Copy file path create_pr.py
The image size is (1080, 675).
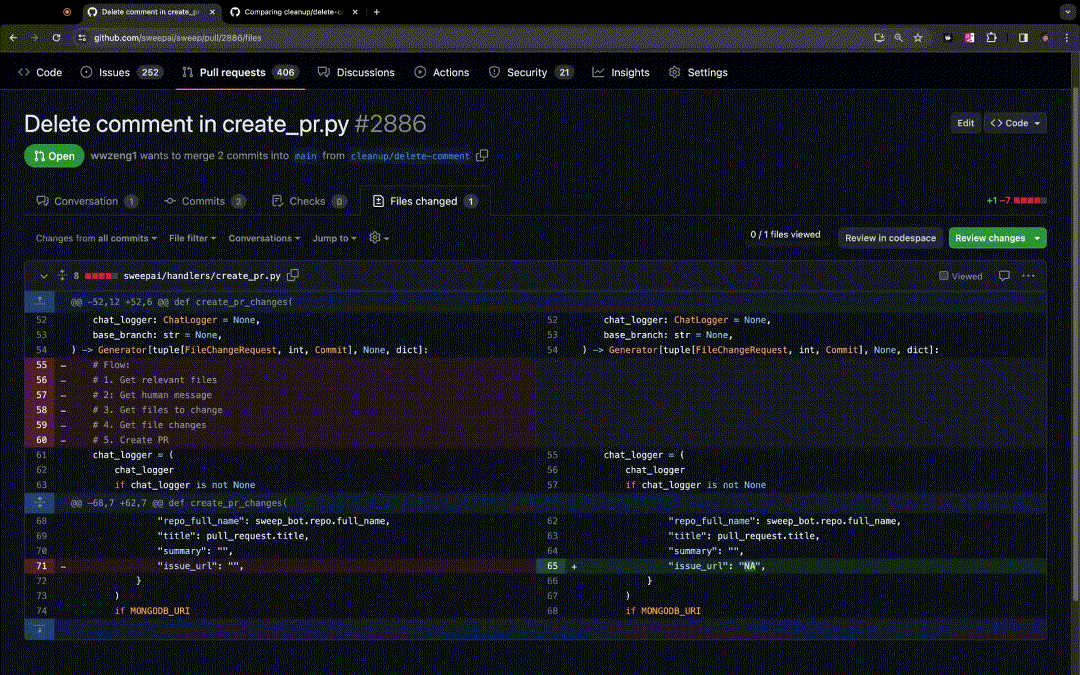(293, 275)
